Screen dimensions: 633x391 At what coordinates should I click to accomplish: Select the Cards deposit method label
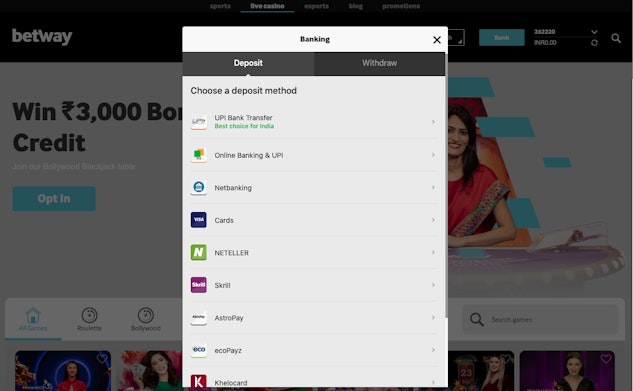tap(224, 220)
